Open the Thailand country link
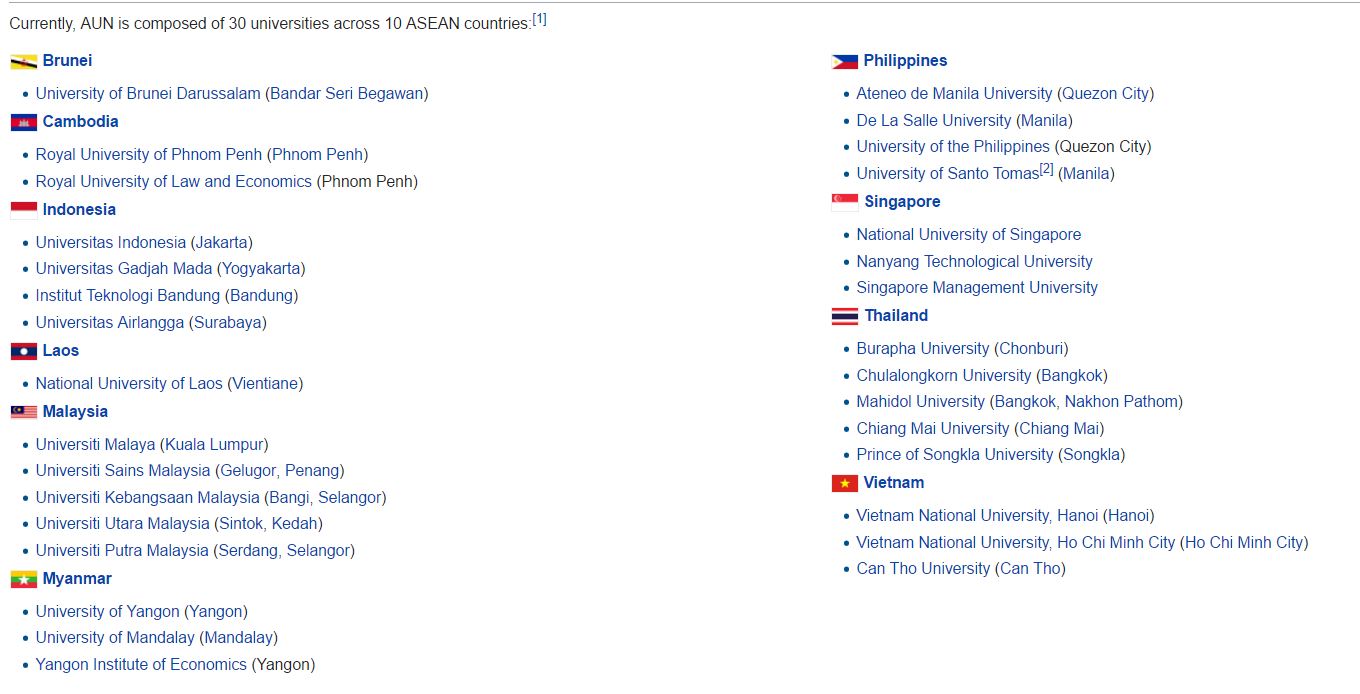Viewport: 1360px width, 694px height. tap(896, 315)
